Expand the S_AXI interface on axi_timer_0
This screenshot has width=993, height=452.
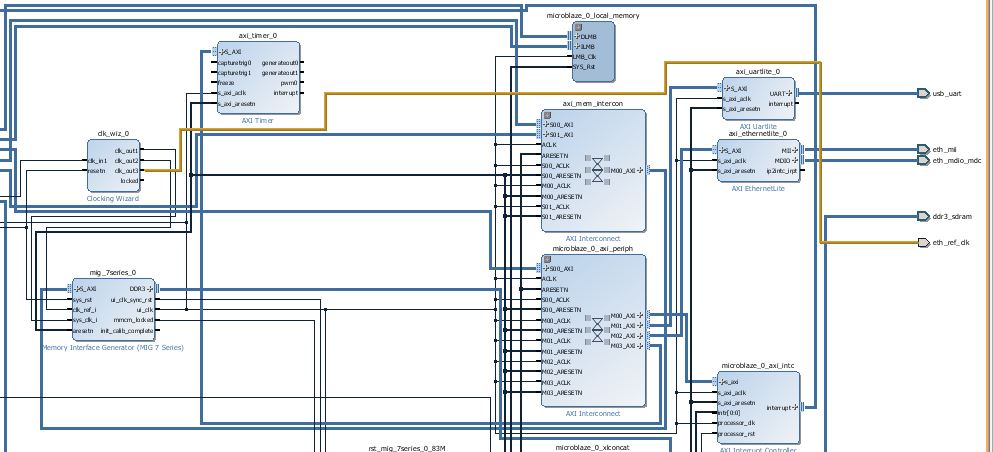221,52
